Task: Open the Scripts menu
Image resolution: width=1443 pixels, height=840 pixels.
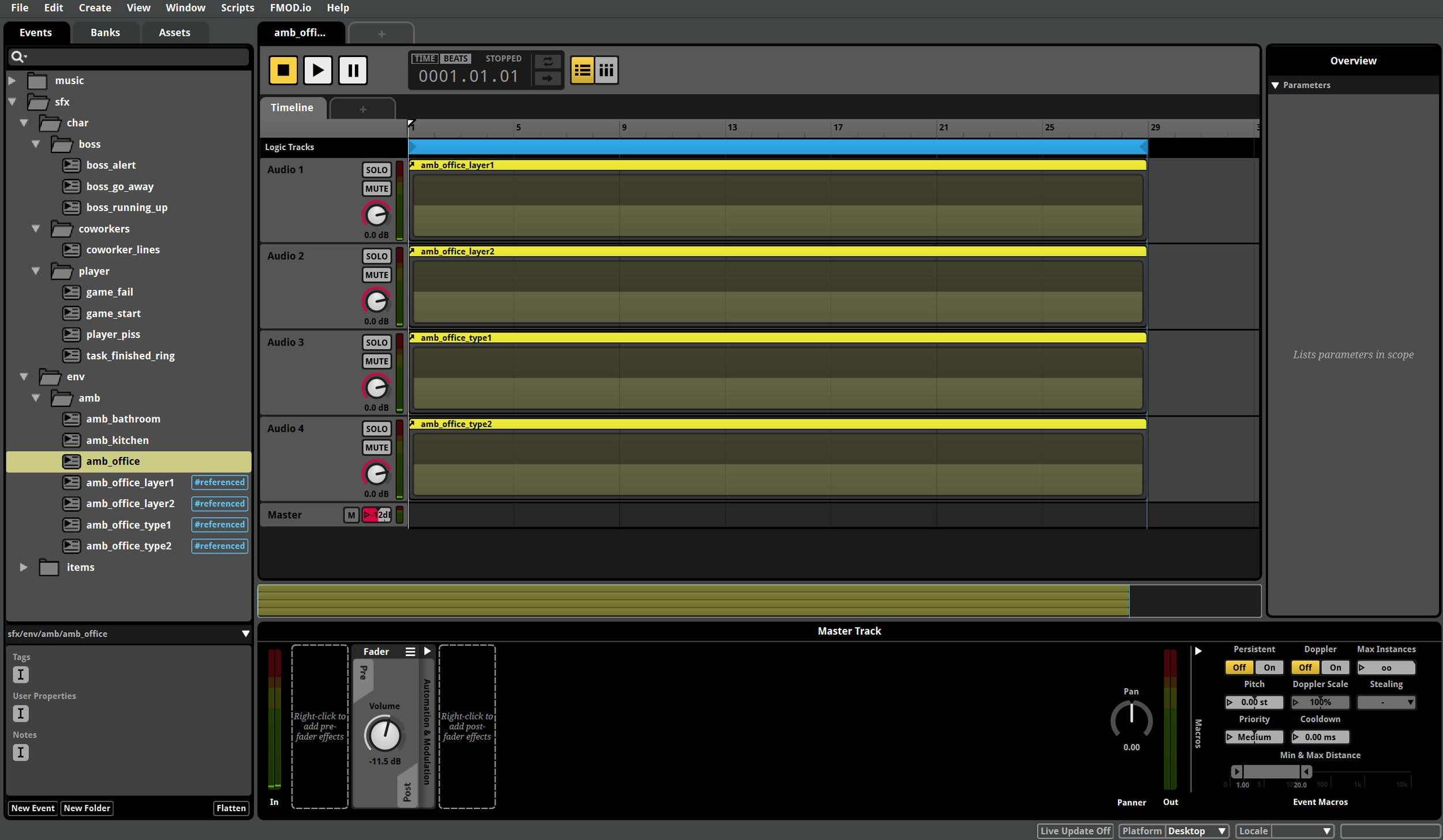Action: tap(237, 7)
